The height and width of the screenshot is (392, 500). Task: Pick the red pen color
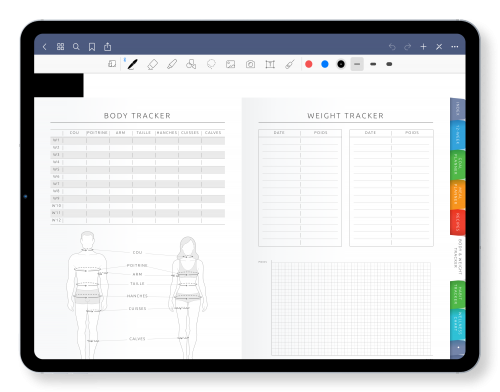[x=309, y=64]
